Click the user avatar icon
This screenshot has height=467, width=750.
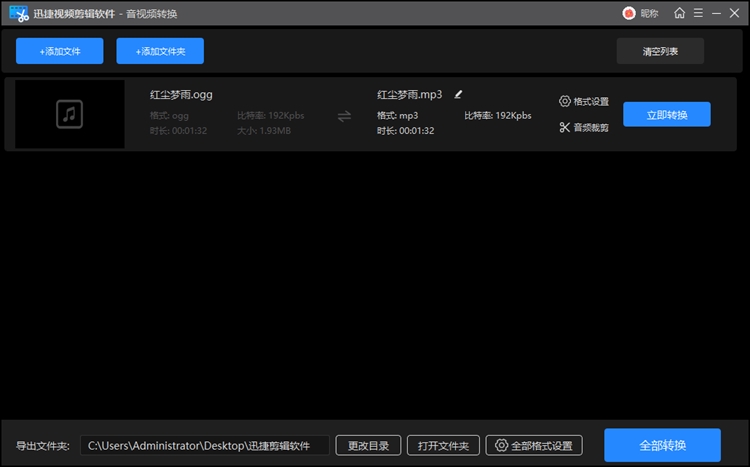629,13
